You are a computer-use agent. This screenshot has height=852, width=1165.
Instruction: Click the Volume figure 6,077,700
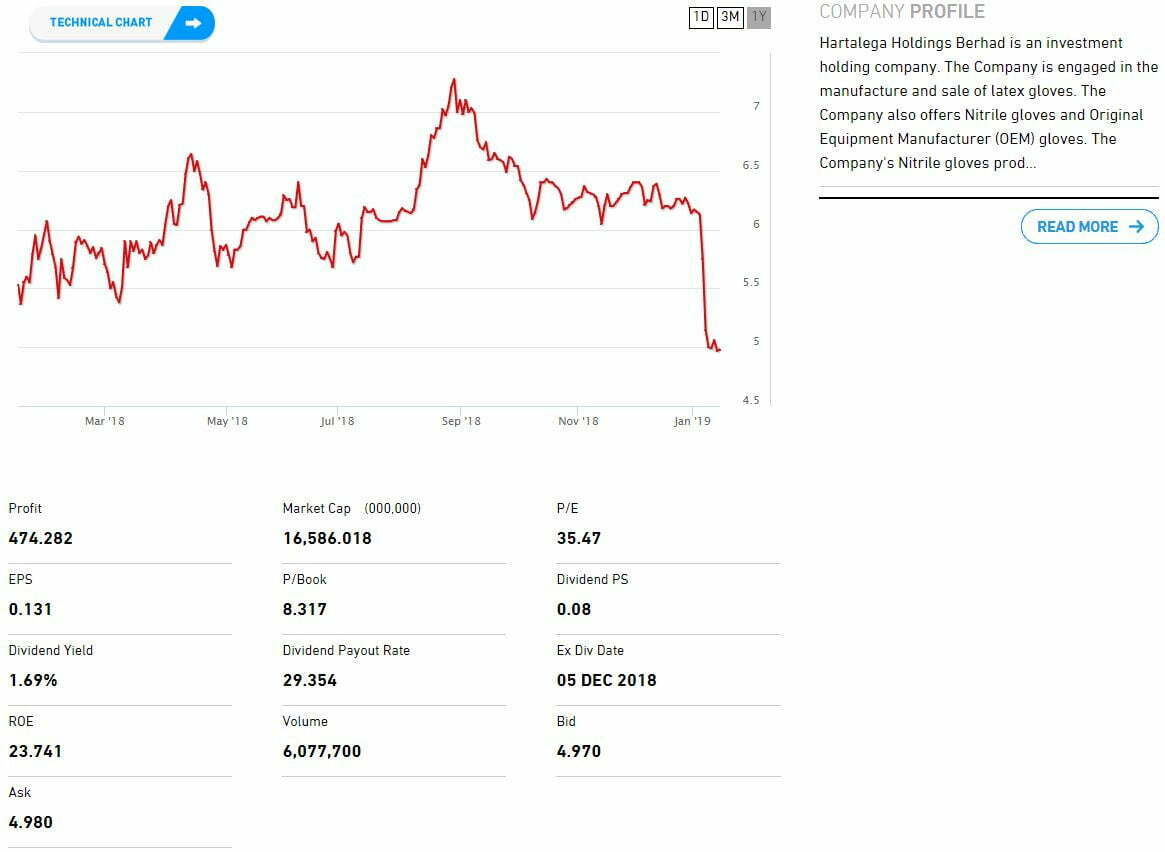point(322,751)
